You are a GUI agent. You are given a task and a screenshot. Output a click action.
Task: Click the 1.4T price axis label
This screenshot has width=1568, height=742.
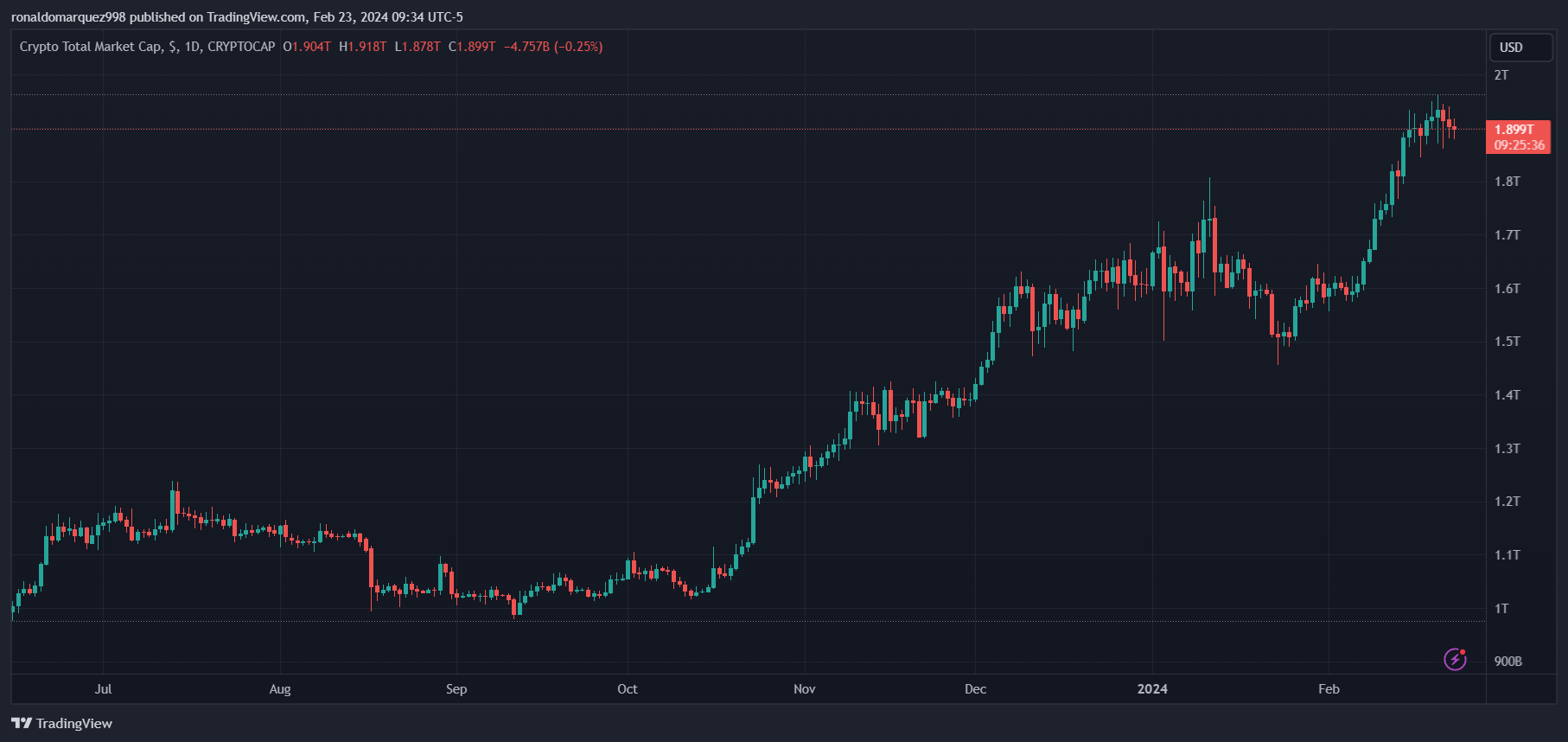pyautogui.click(x=1507, y=395)
